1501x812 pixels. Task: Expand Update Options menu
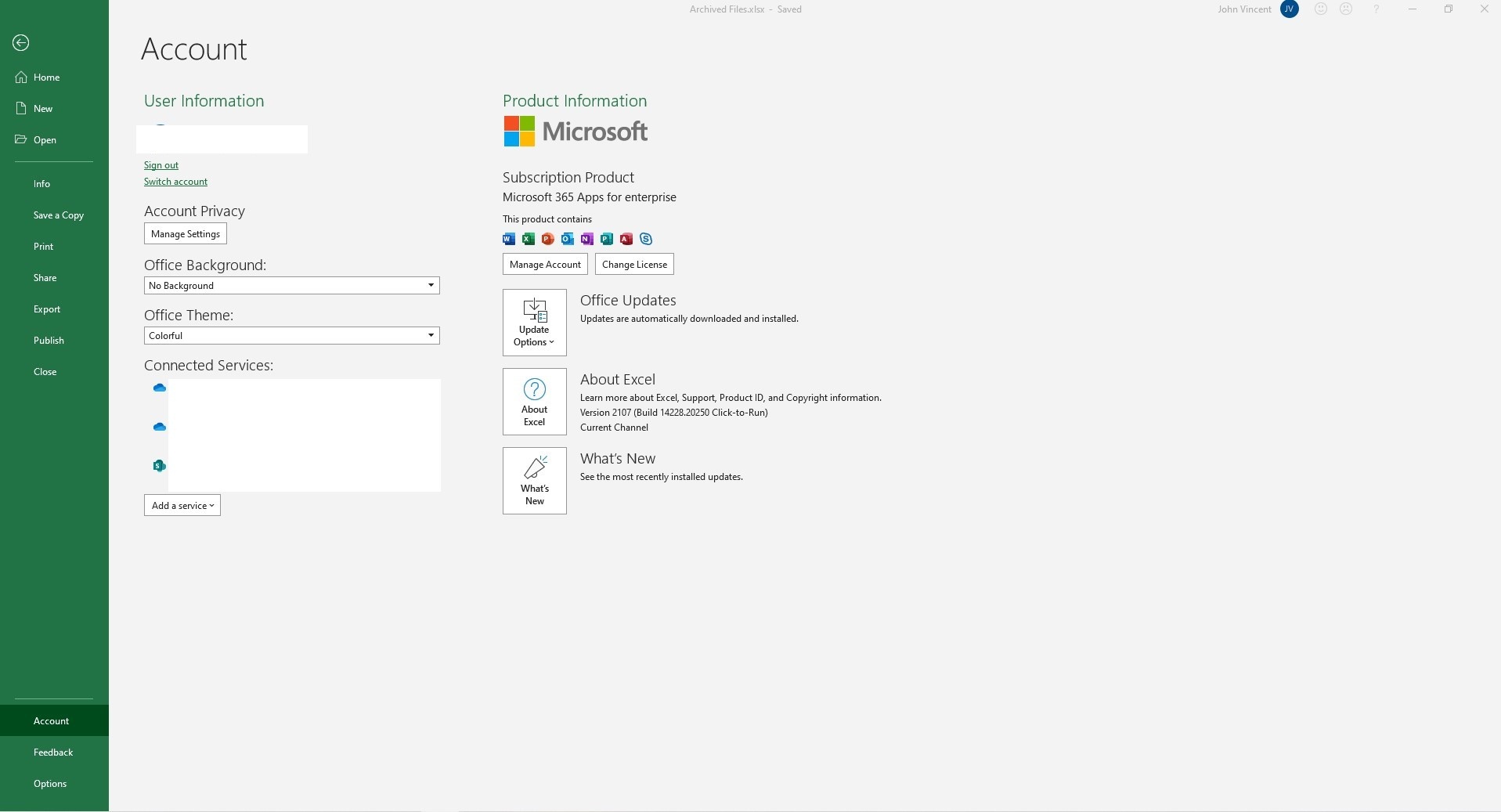[x=535, y=323]
